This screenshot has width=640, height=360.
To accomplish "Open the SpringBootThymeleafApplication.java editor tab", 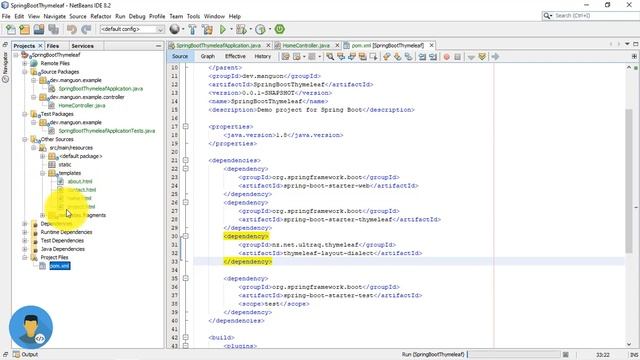I will [x=218, y=45].
